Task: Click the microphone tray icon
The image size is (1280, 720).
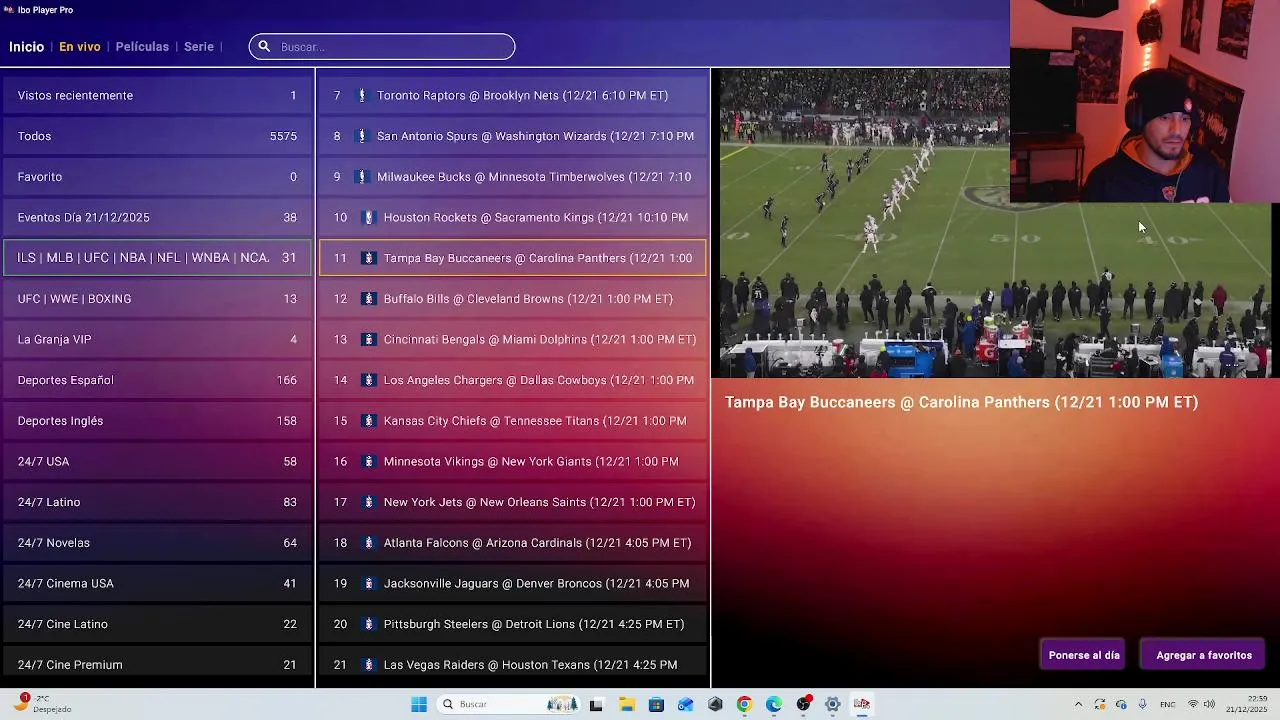Action: tap(1142, 705)
